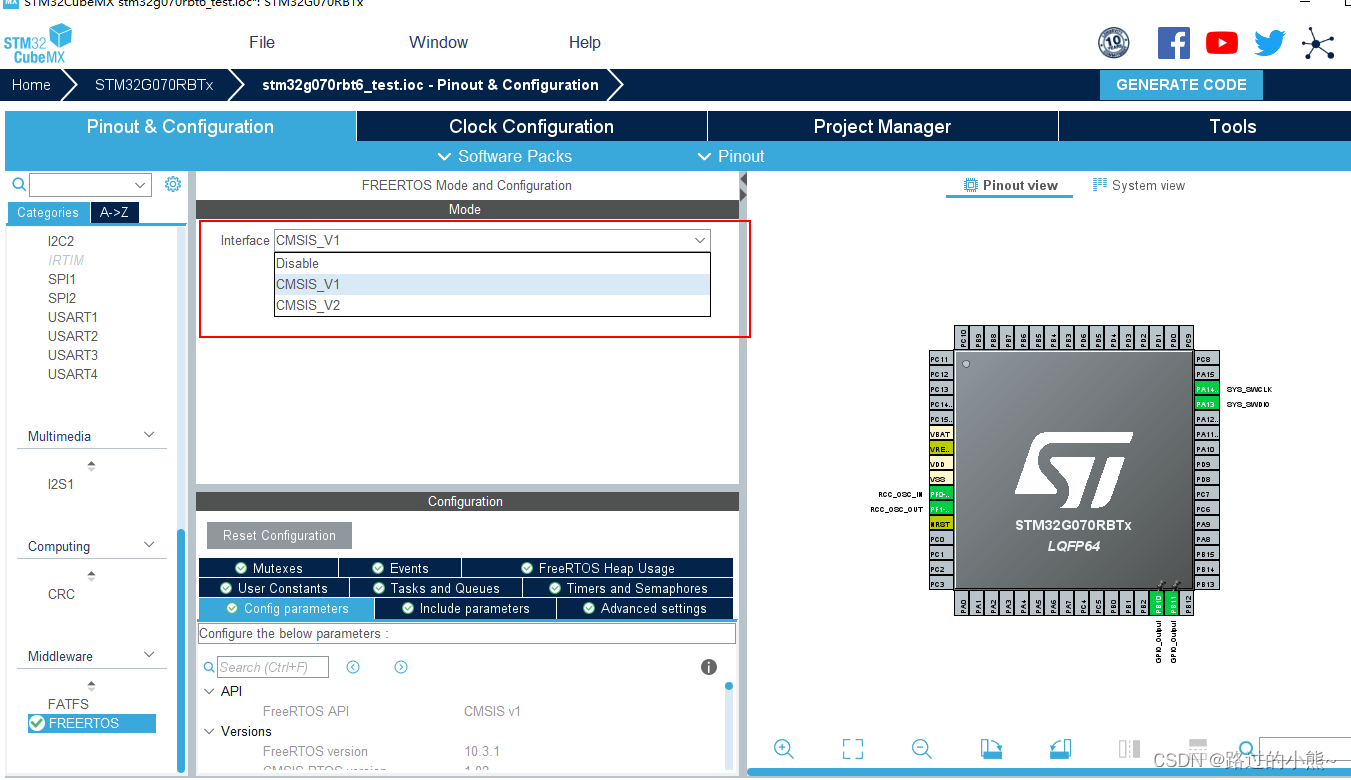Image resolution: width=1351 pixels, height=780 pixels.
Task: Collapse the API parameter group
Action: coord(209,691)
